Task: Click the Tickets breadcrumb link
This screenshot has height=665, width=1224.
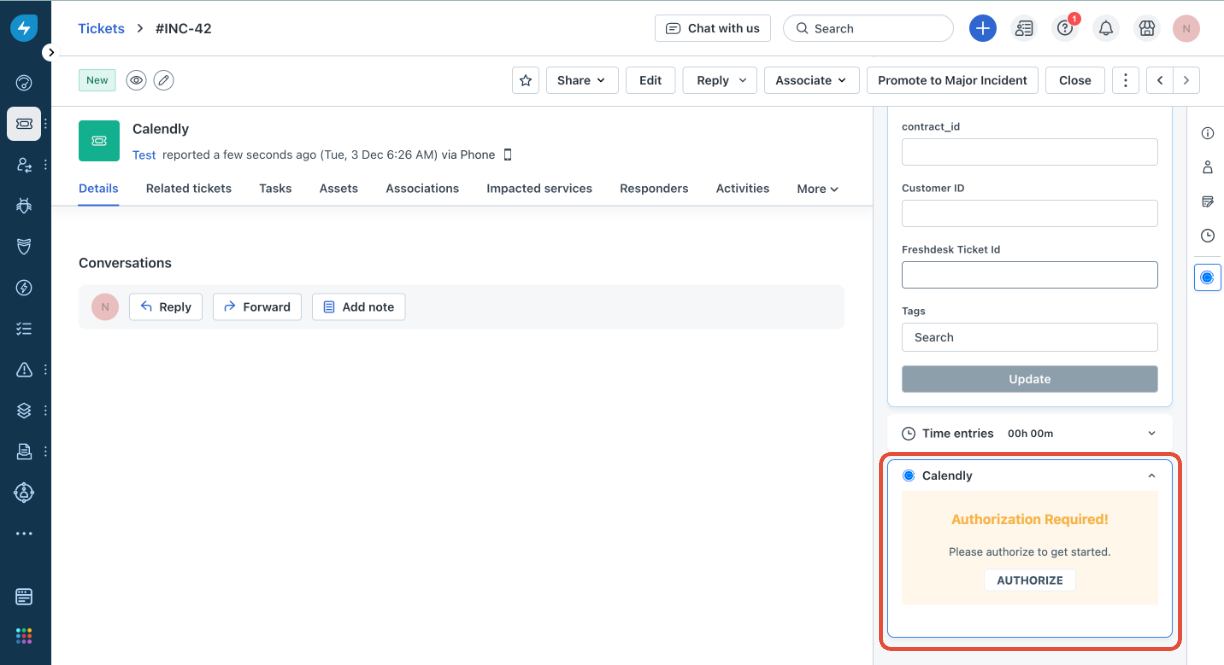Action: pyautogui.click(x=101, y=28)
